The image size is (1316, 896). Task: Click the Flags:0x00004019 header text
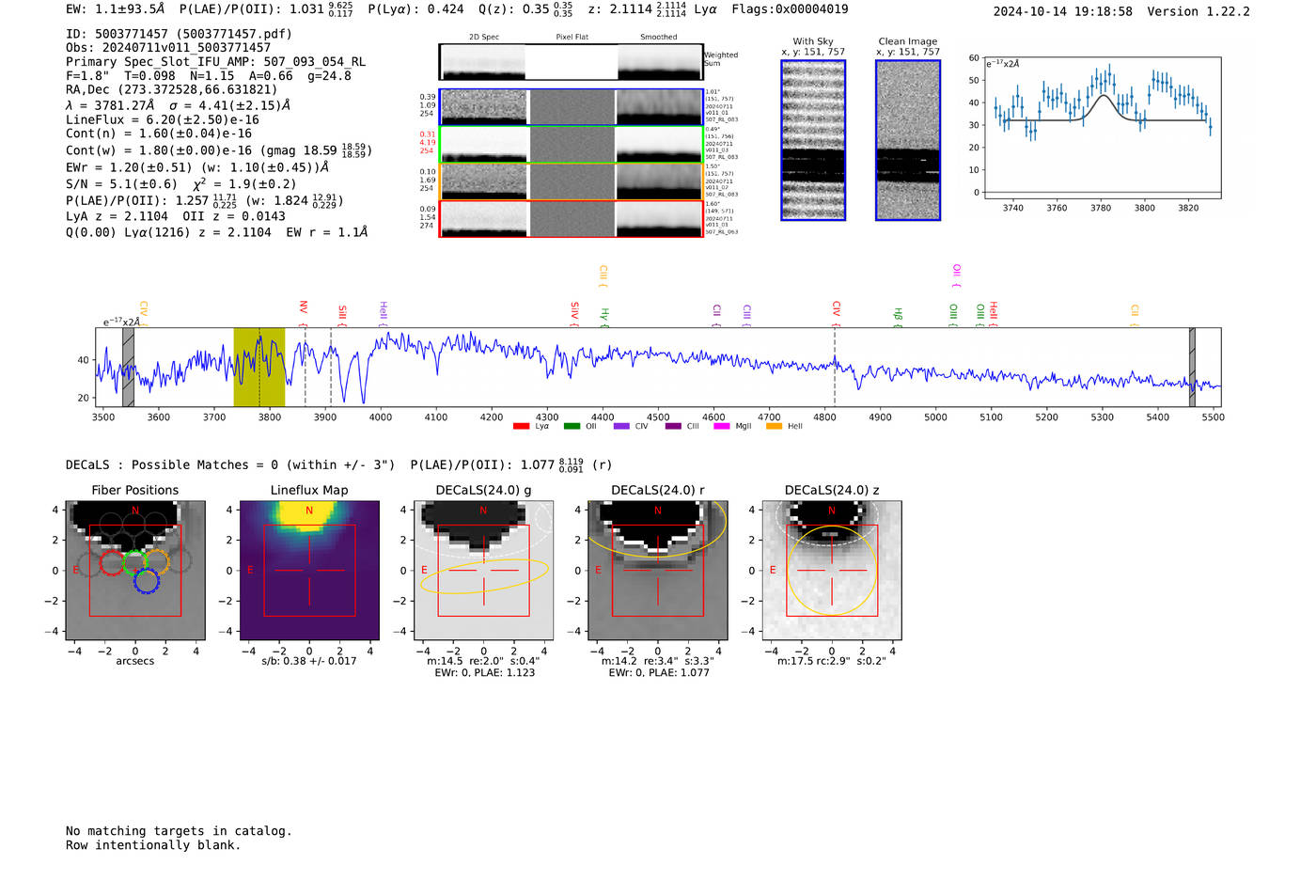pos(790,9)
